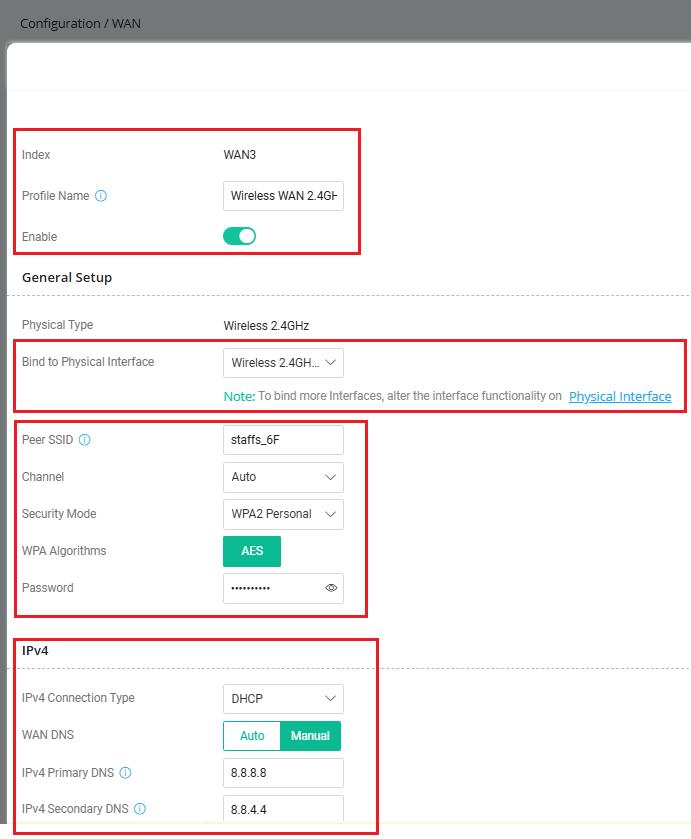
Task: Show the password with eye icon
Action: pyautogui.click(x=331, y=588)
